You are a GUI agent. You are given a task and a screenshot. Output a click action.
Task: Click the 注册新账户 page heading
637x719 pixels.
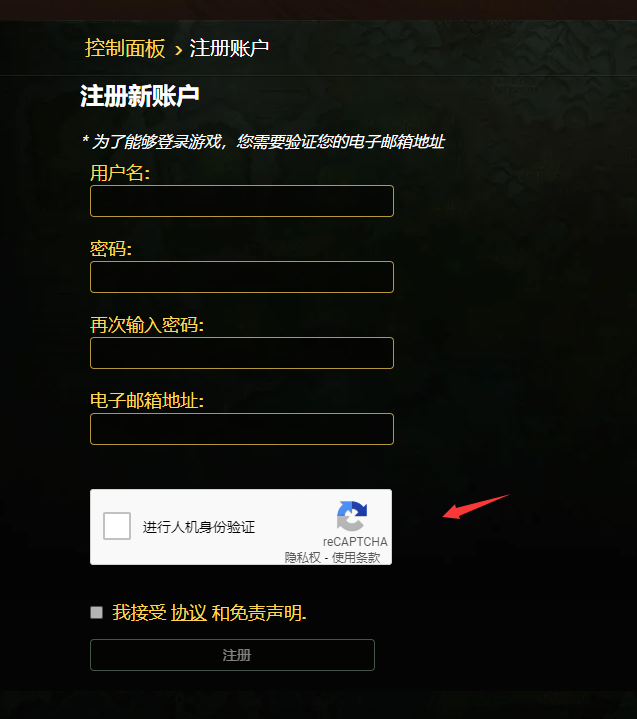point(140,96)
